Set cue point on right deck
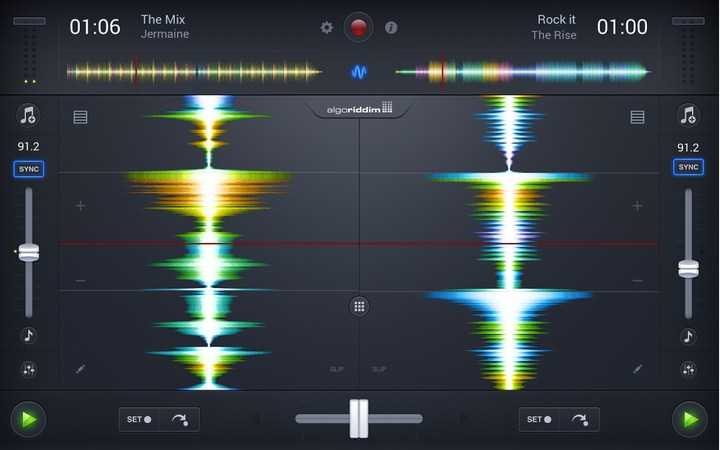Screen dimensions: 720x450 539,419
